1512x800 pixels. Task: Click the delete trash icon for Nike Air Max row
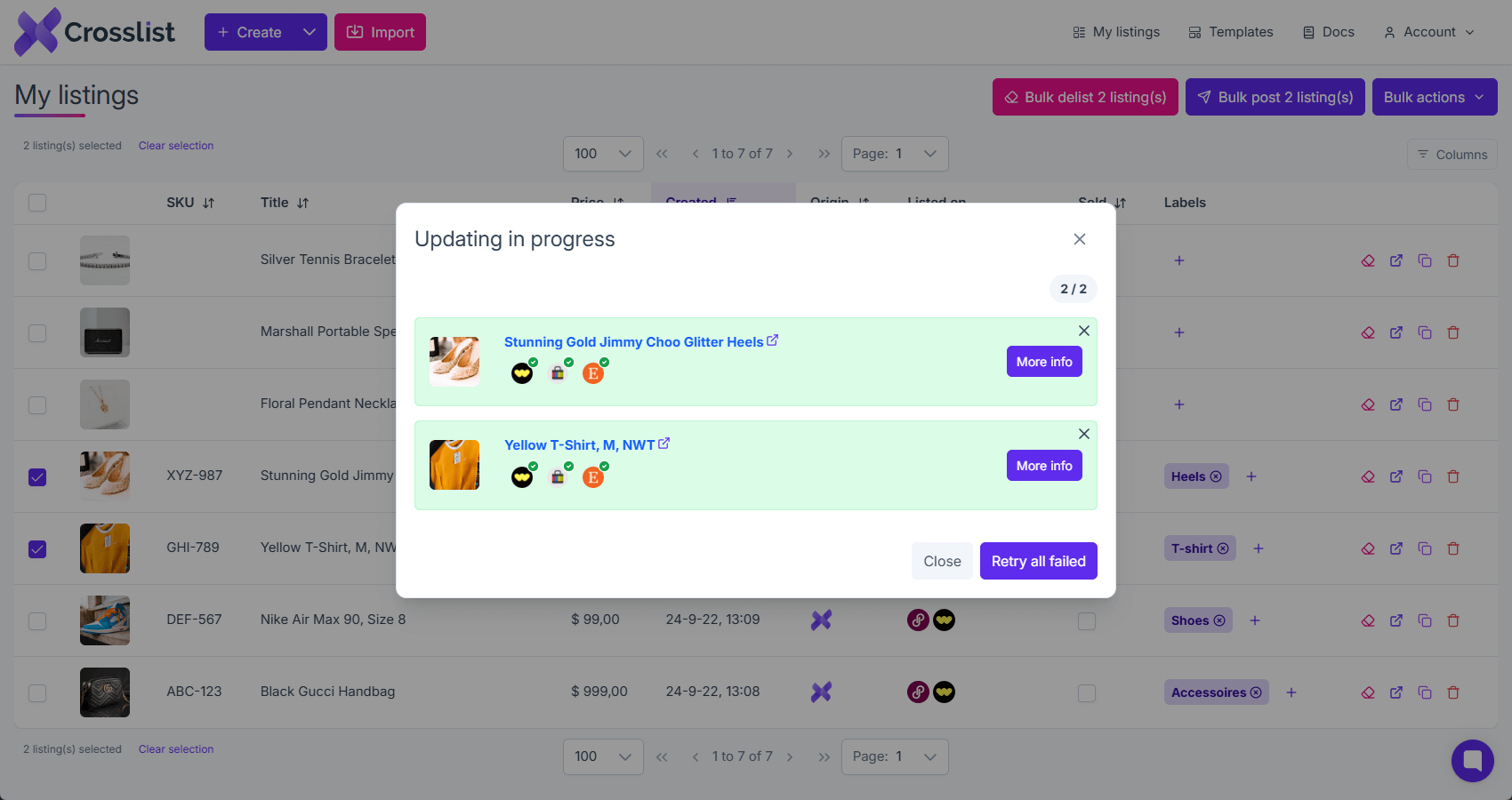click(x=1453, y=620)
